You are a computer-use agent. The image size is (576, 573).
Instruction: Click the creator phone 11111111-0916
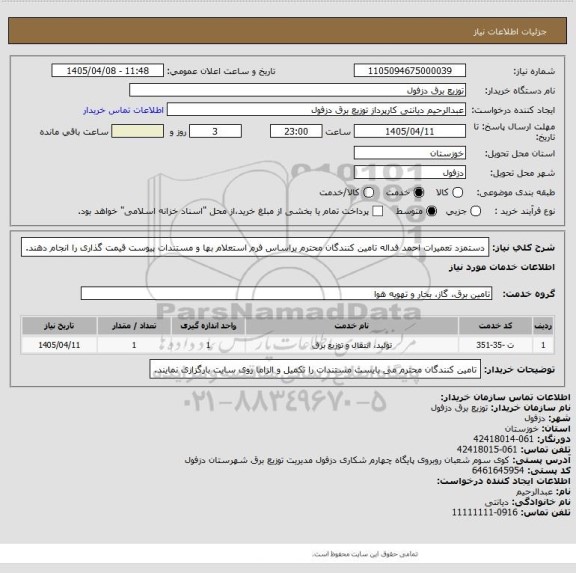point(485,512)
